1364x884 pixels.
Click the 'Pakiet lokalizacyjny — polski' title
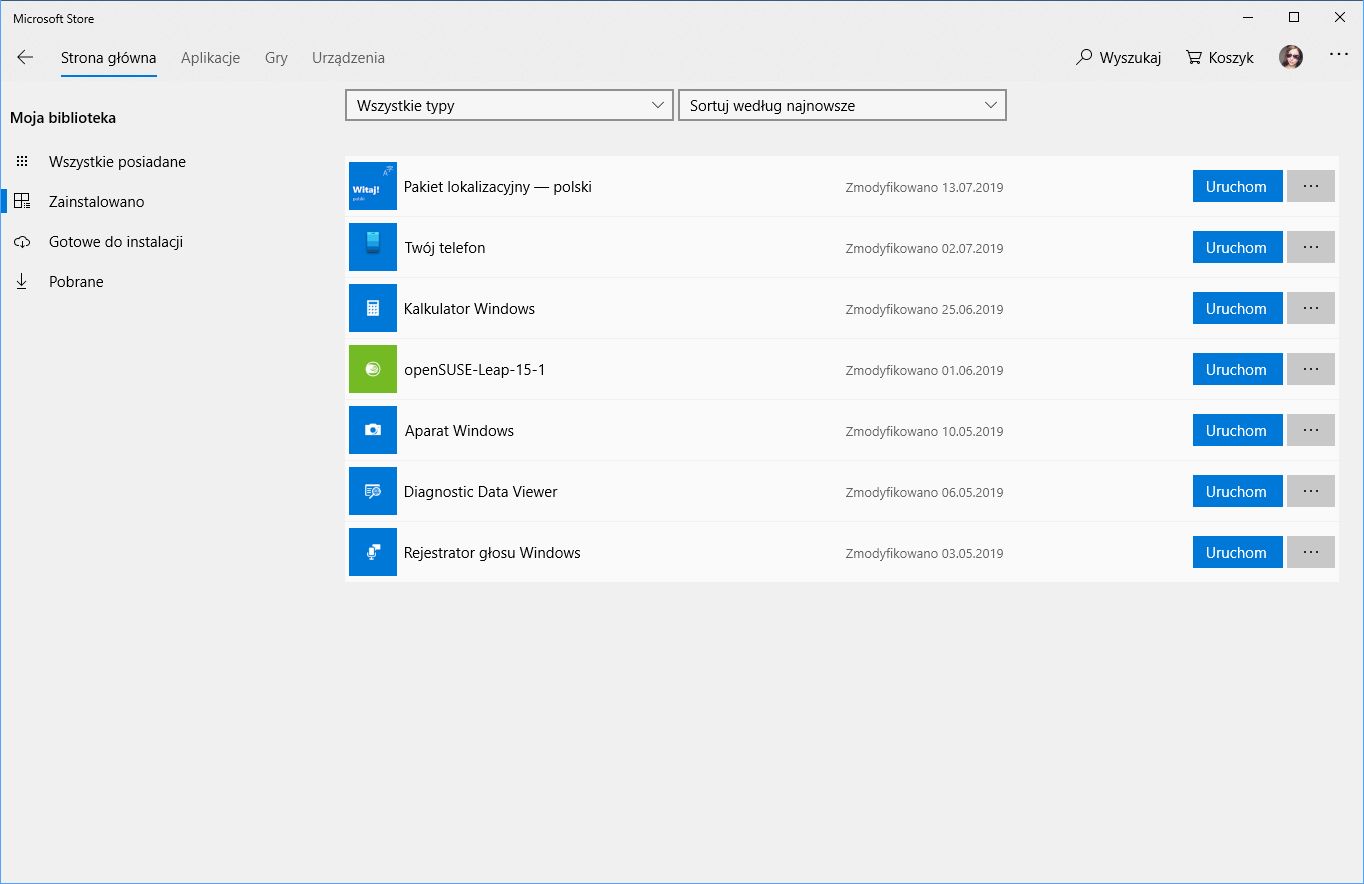(x=498, y=187)
